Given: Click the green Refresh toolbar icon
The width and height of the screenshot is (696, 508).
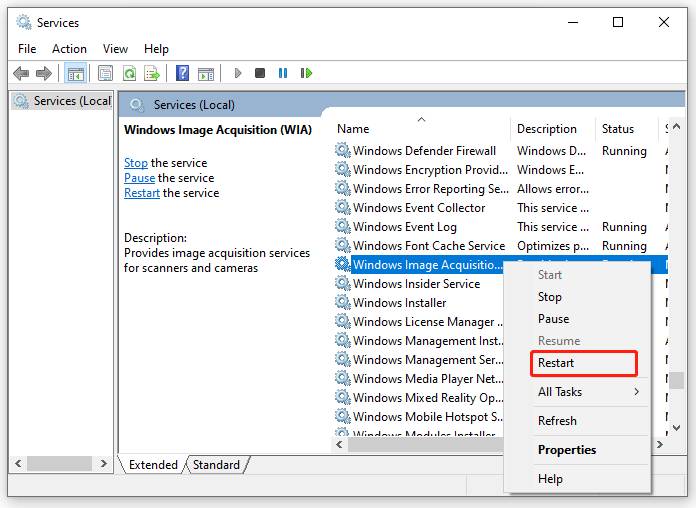Looking at the screenshot, I should (129, 73).
